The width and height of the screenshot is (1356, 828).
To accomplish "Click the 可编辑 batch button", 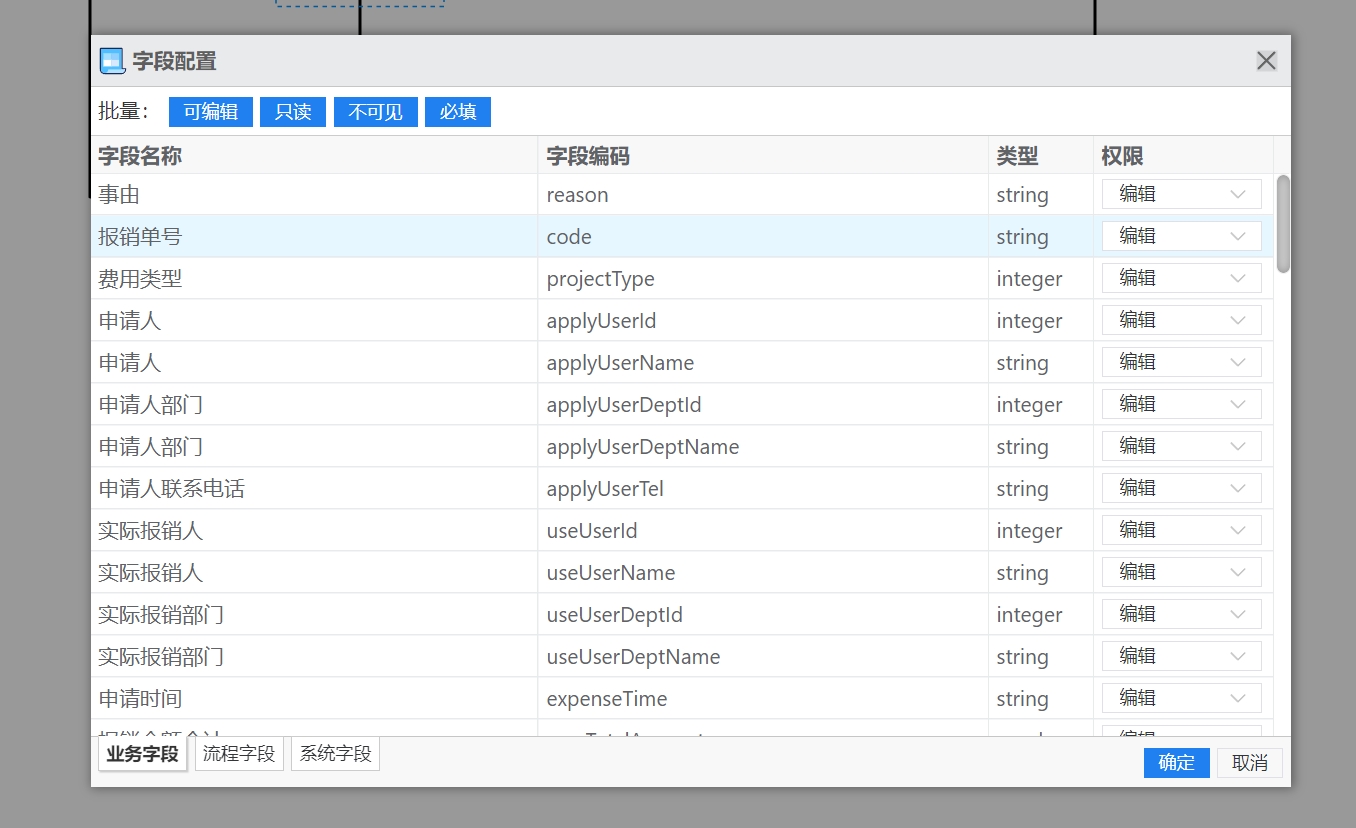I will point(211,112).
